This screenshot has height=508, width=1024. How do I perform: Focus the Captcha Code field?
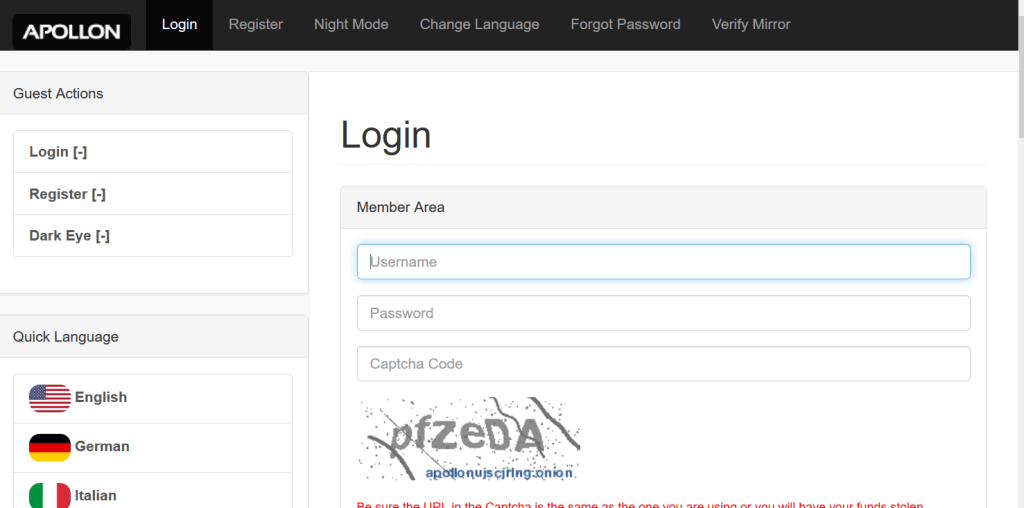tap(664, 364)
